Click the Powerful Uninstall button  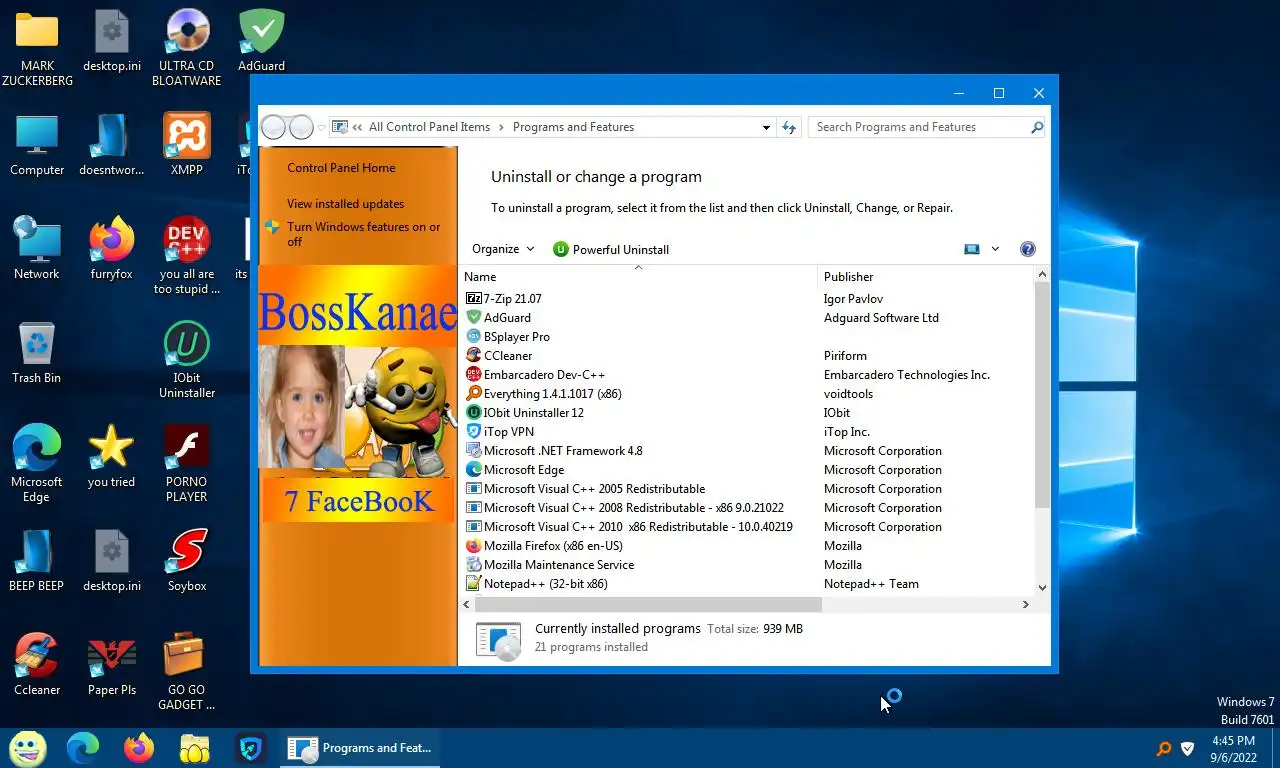click(x=611, y=249)
